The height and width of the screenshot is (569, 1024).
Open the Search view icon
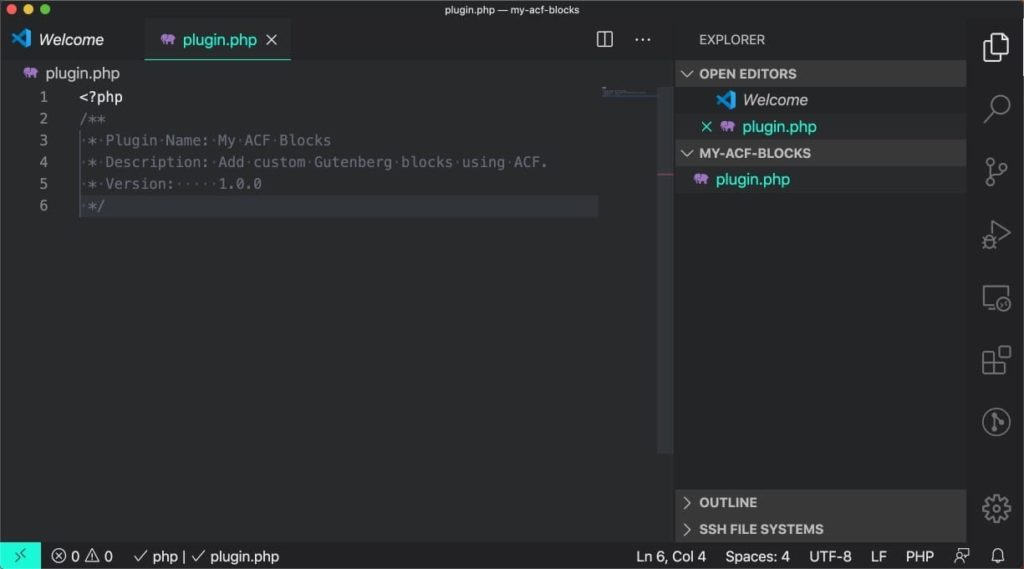(996, 108)
